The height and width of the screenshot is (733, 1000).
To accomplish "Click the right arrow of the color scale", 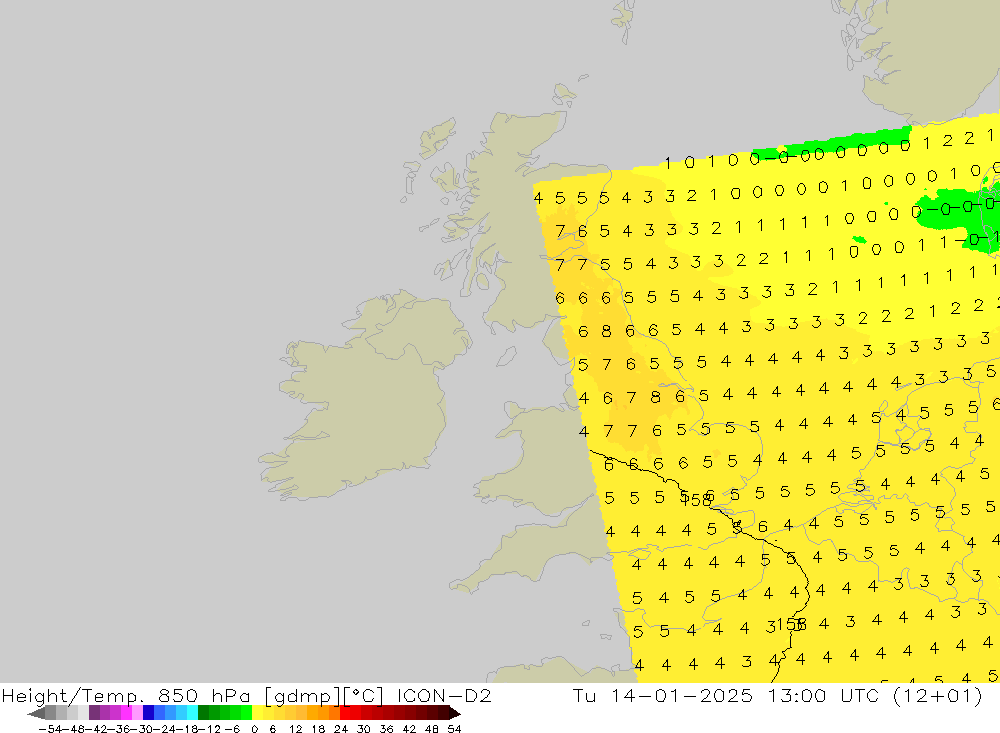I will (x=454, y=713).
